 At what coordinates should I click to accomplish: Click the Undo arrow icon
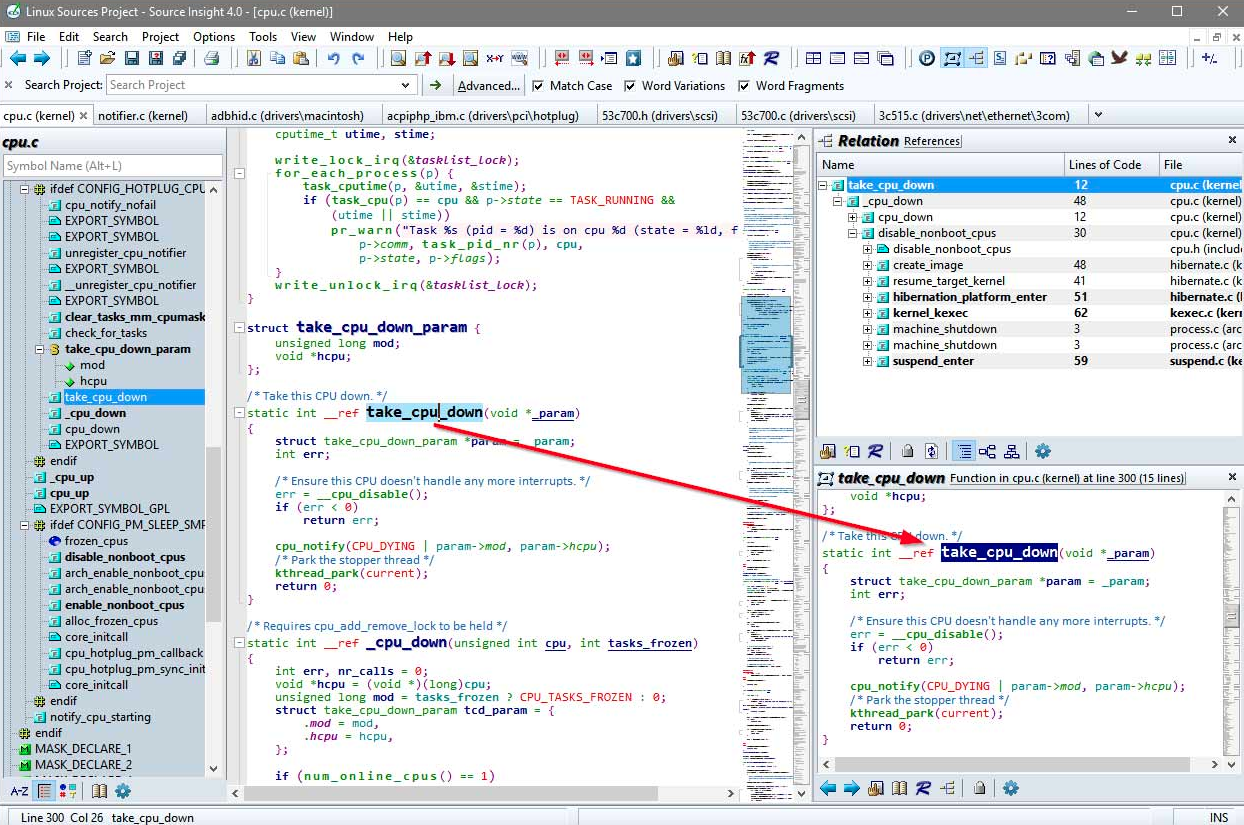pos(334,59)
